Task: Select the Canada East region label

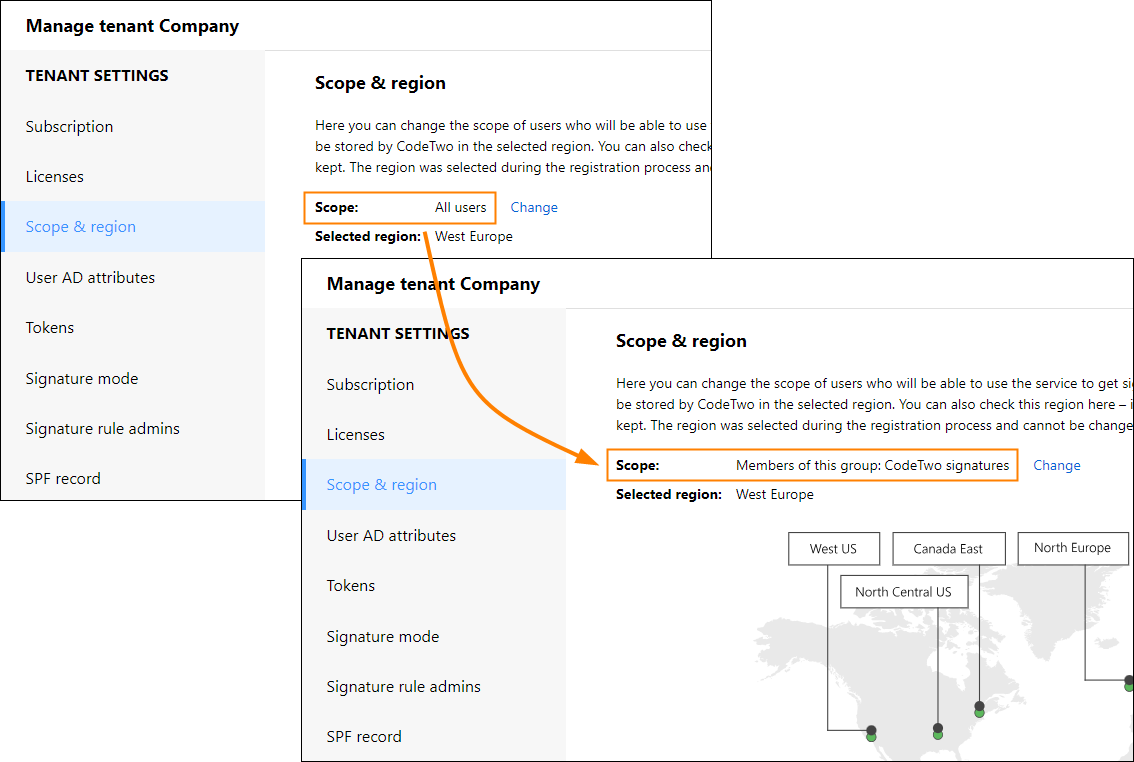Action: coord(948,549)
